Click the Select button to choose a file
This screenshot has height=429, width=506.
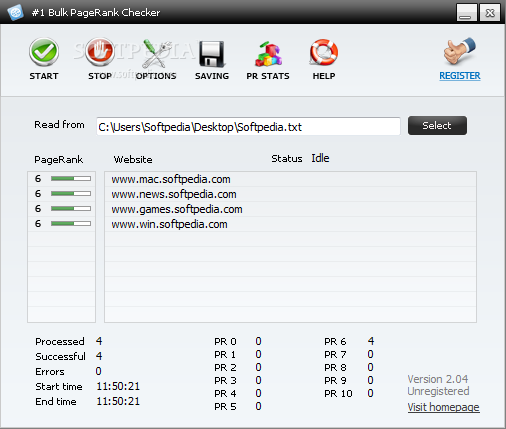[x=437, y=126]
